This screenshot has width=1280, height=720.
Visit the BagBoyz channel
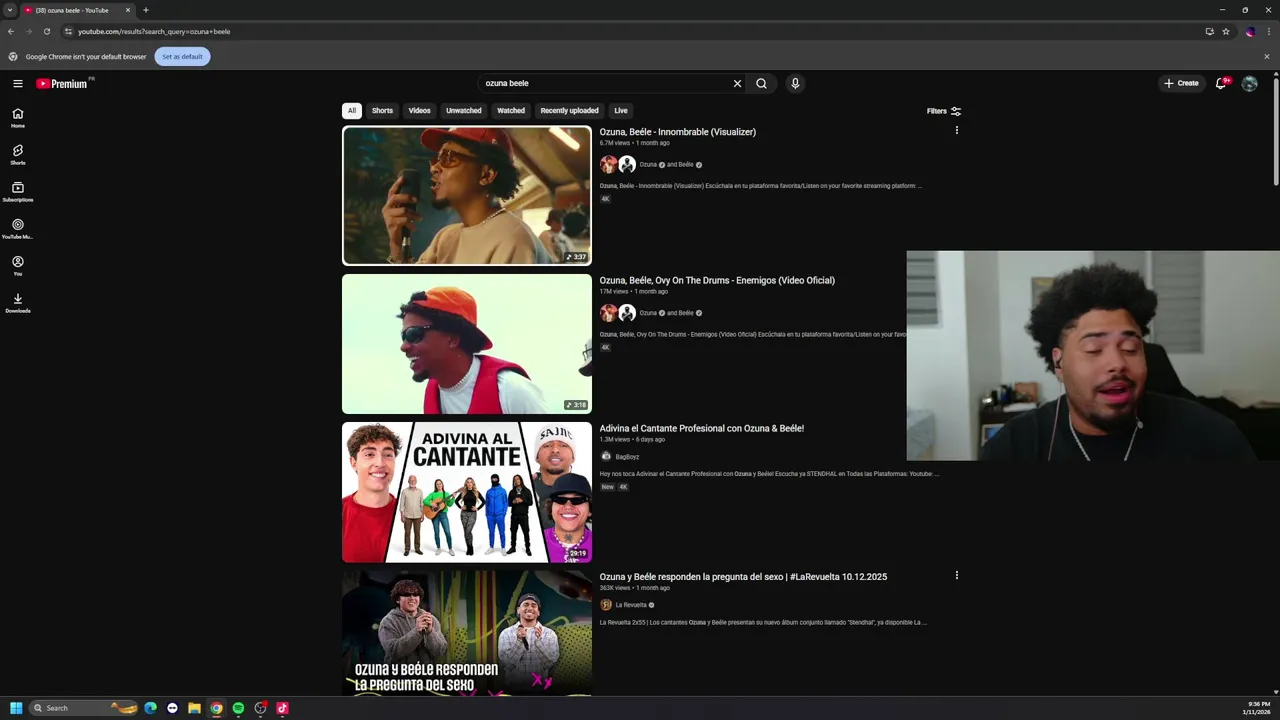click(x=627, y=457)
